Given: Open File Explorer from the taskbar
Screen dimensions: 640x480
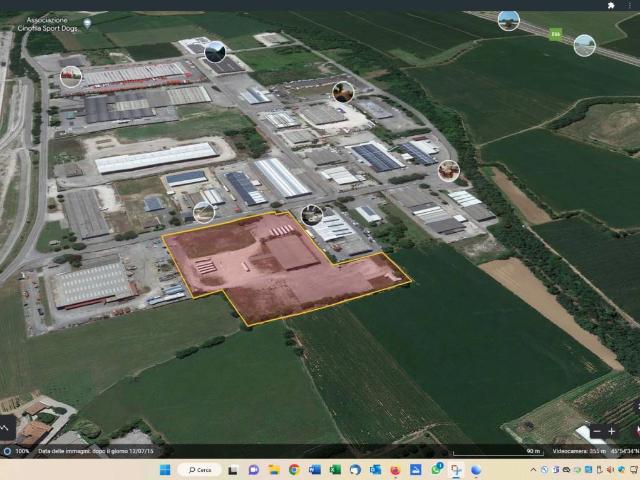Looking at the screenshot, I should (x=274, y=470).
